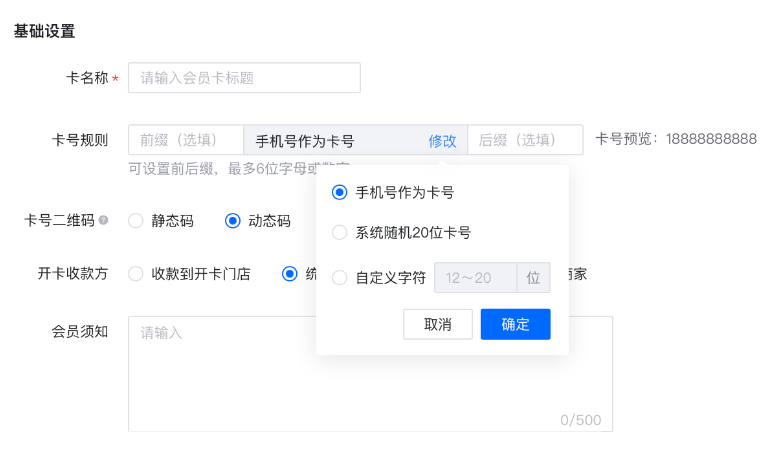Screen dimensions: 782x449
Task: Pick the 收款到开卡门店 radio option
Action: [x=136, y=273]
